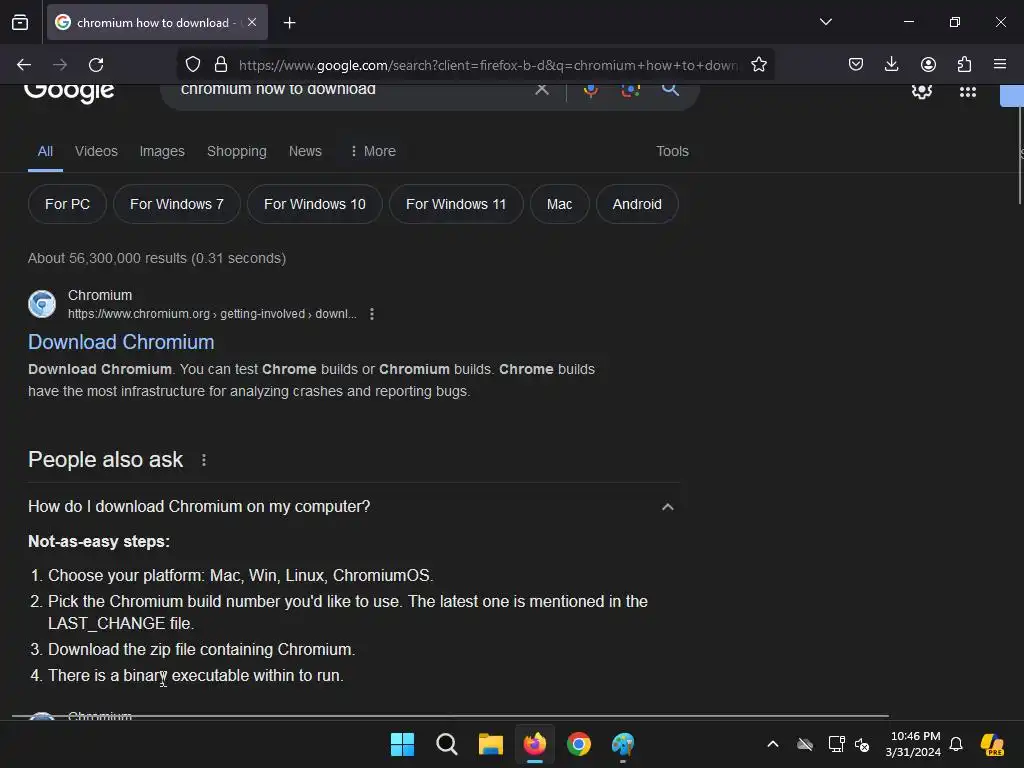Open the Download Chromium result link

(x=121, y=342)
